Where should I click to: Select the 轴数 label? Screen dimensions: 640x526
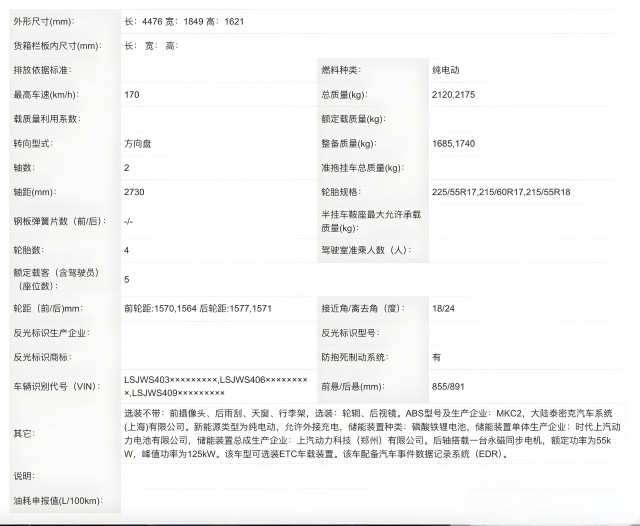coord(24,168)
